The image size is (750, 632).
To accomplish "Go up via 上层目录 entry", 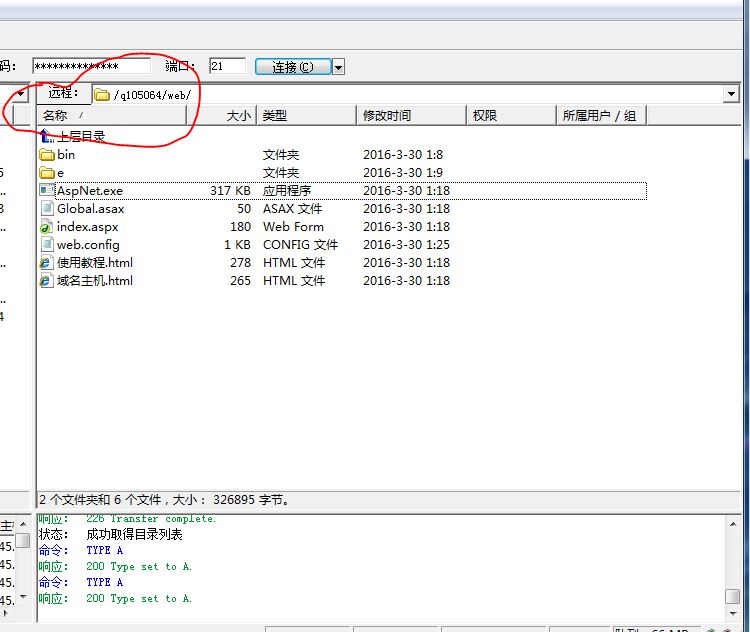I will point(80,137).
